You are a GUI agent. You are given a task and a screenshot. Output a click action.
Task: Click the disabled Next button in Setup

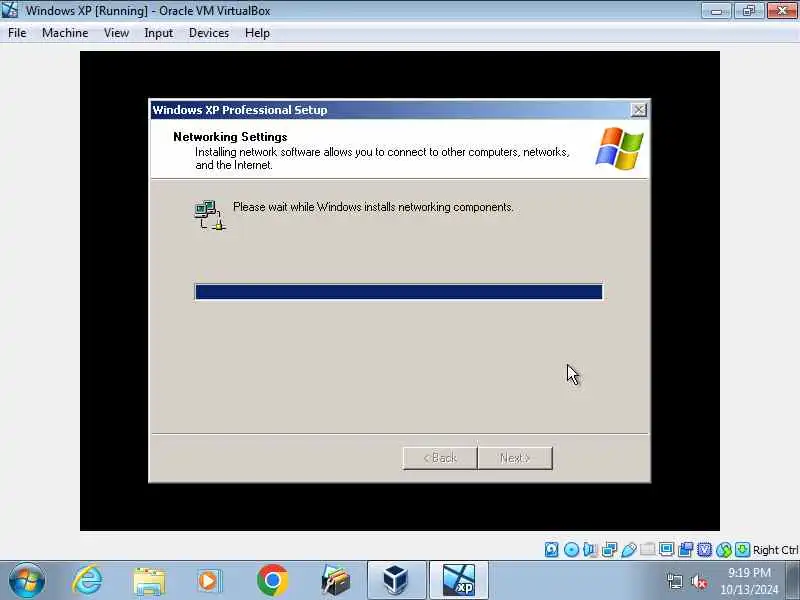pyautogui.click(x=515, y=458)
